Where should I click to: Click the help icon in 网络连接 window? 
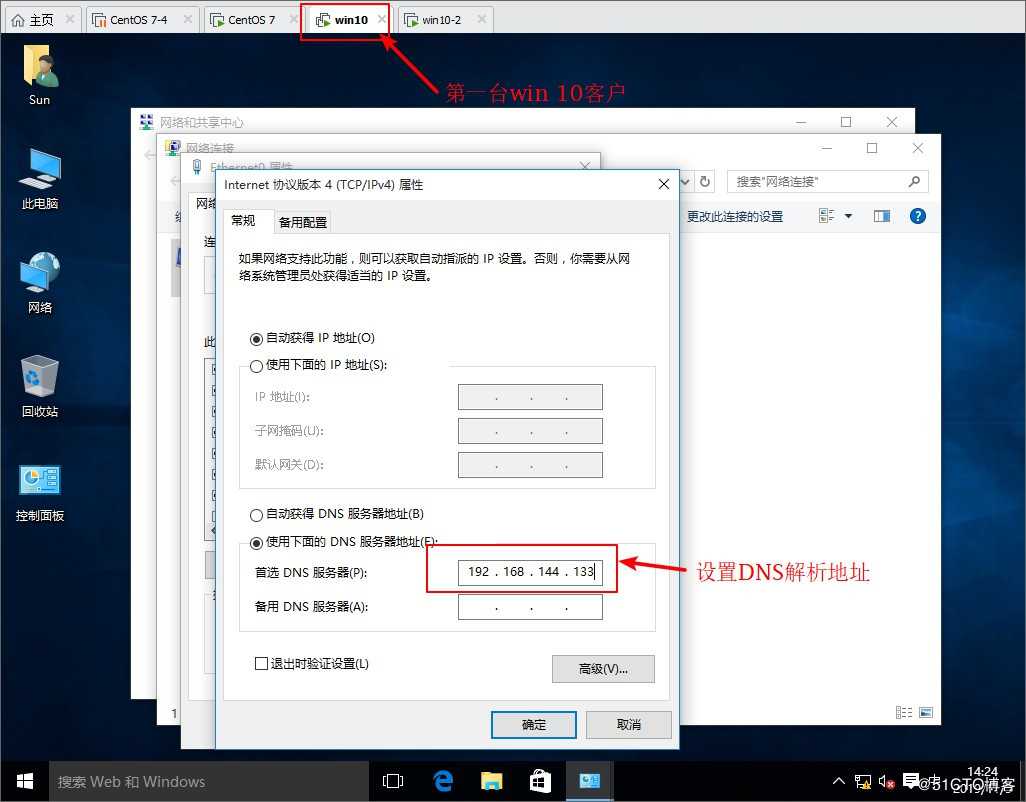[x=917, y=217]
